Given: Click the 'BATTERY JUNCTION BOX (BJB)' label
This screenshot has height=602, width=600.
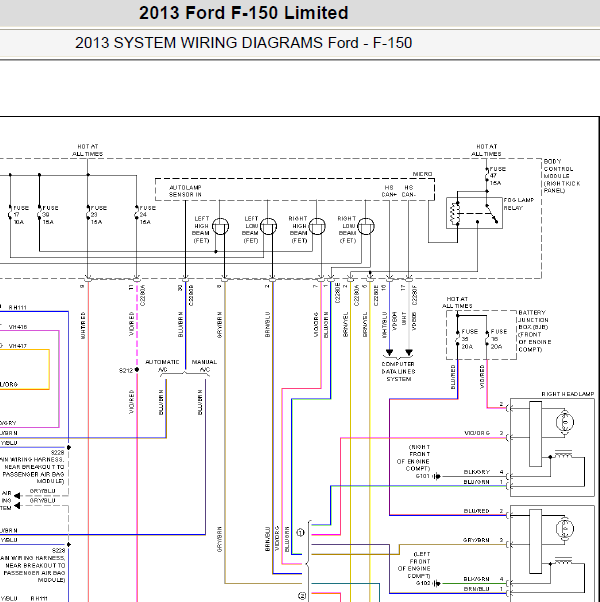Looking at the screenshot, I should click(x=533, y=320).
